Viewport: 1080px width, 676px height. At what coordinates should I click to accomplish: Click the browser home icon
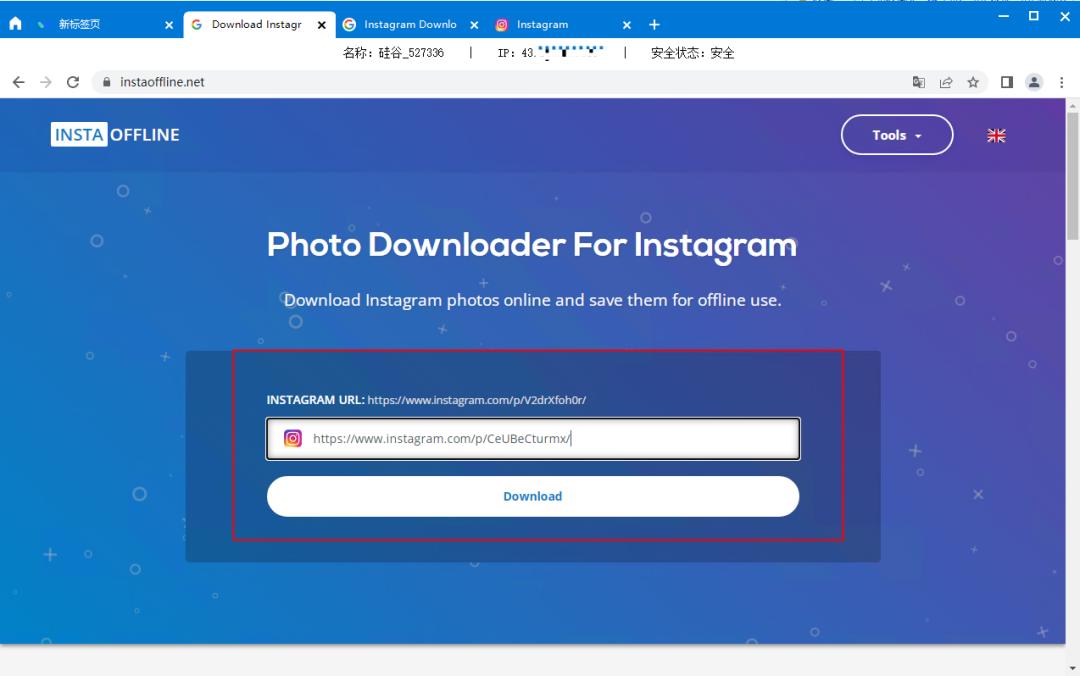point(15,24)
